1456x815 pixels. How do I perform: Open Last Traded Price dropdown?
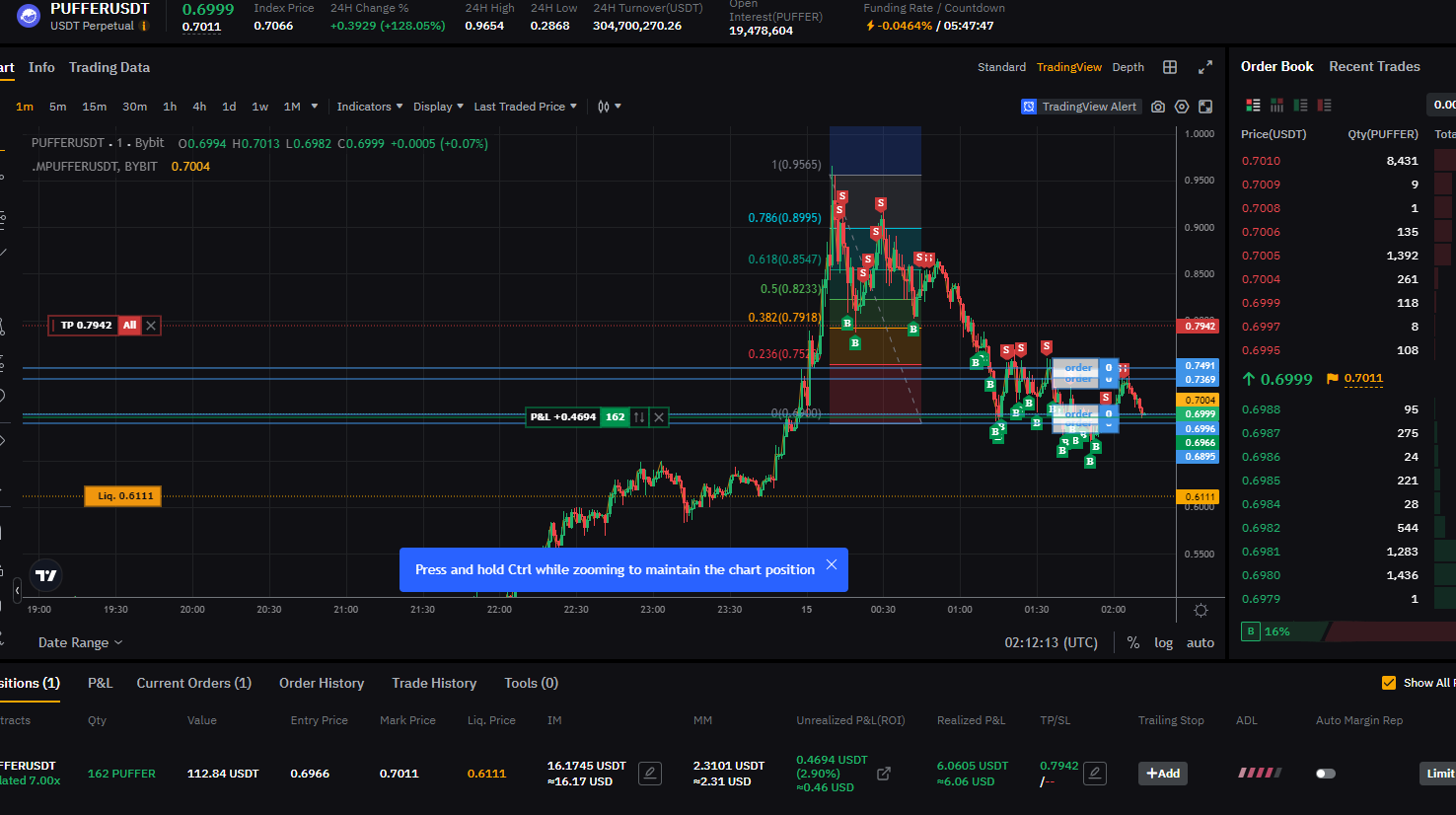coord(526,107)
